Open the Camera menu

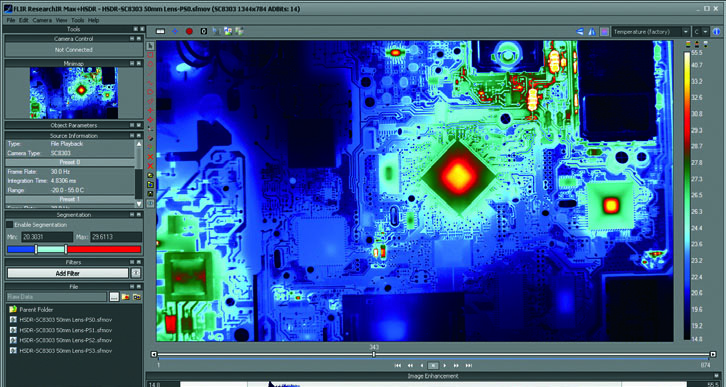[x=42, y=20]
